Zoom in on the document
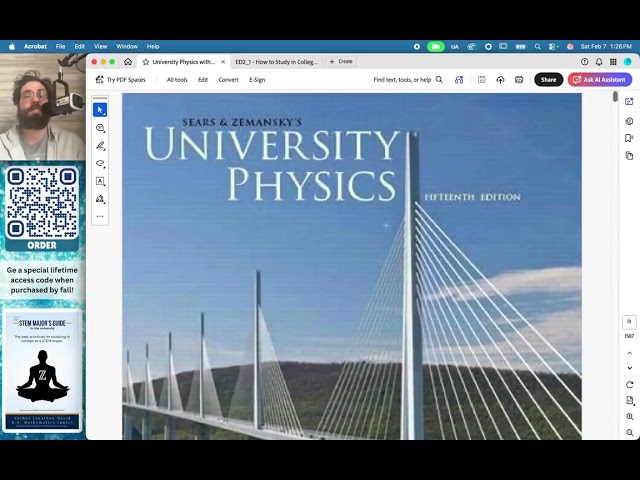640x480 pixels. tap(629, 416)
